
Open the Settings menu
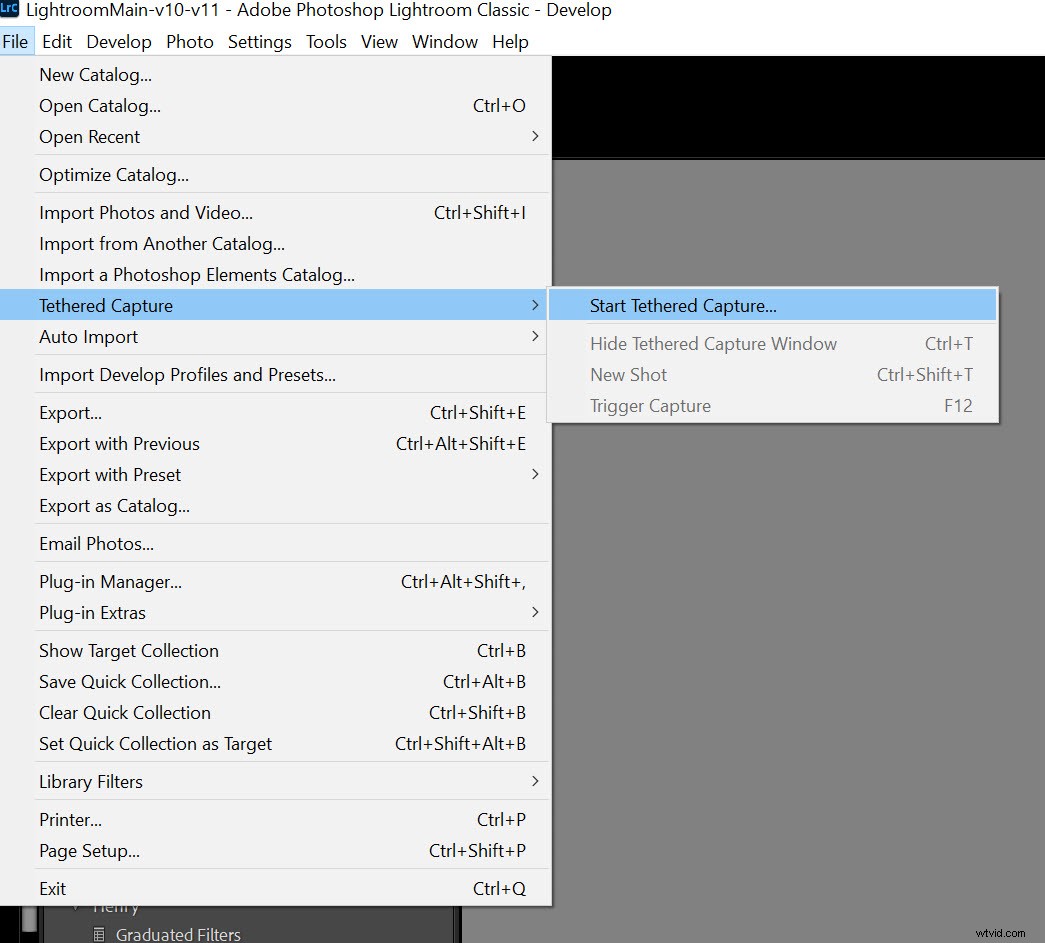tap(259, 41)
